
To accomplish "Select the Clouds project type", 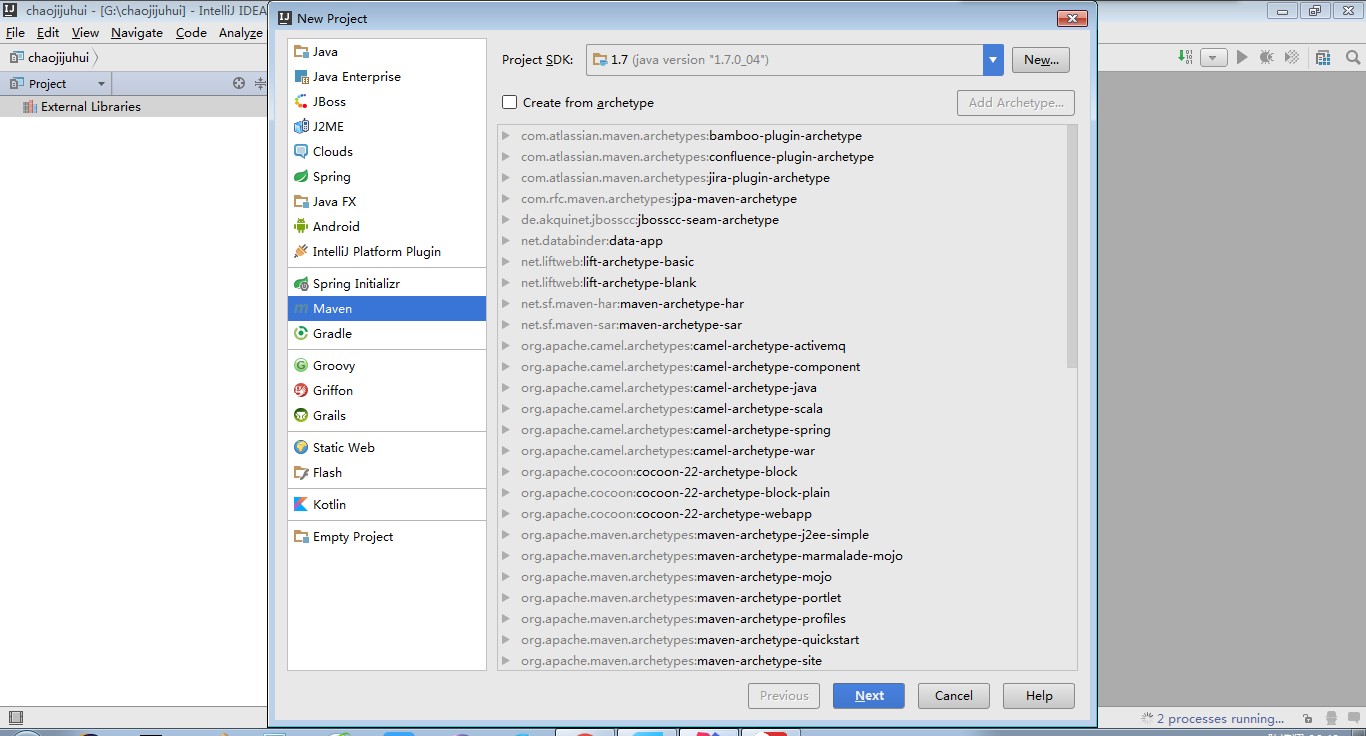I will click(x=386, y=151).
